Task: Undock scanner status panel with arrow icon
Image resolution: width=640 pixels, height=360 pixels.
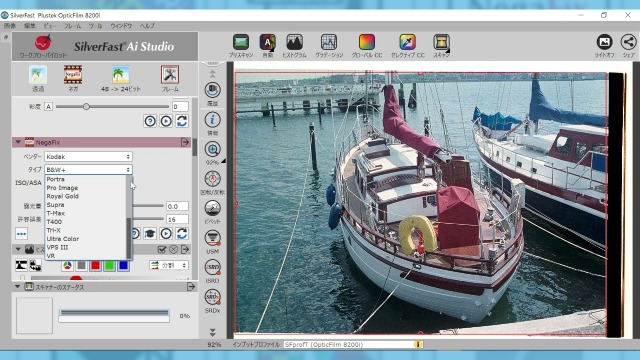Action: pyautogui.click(x=191, y=287)
